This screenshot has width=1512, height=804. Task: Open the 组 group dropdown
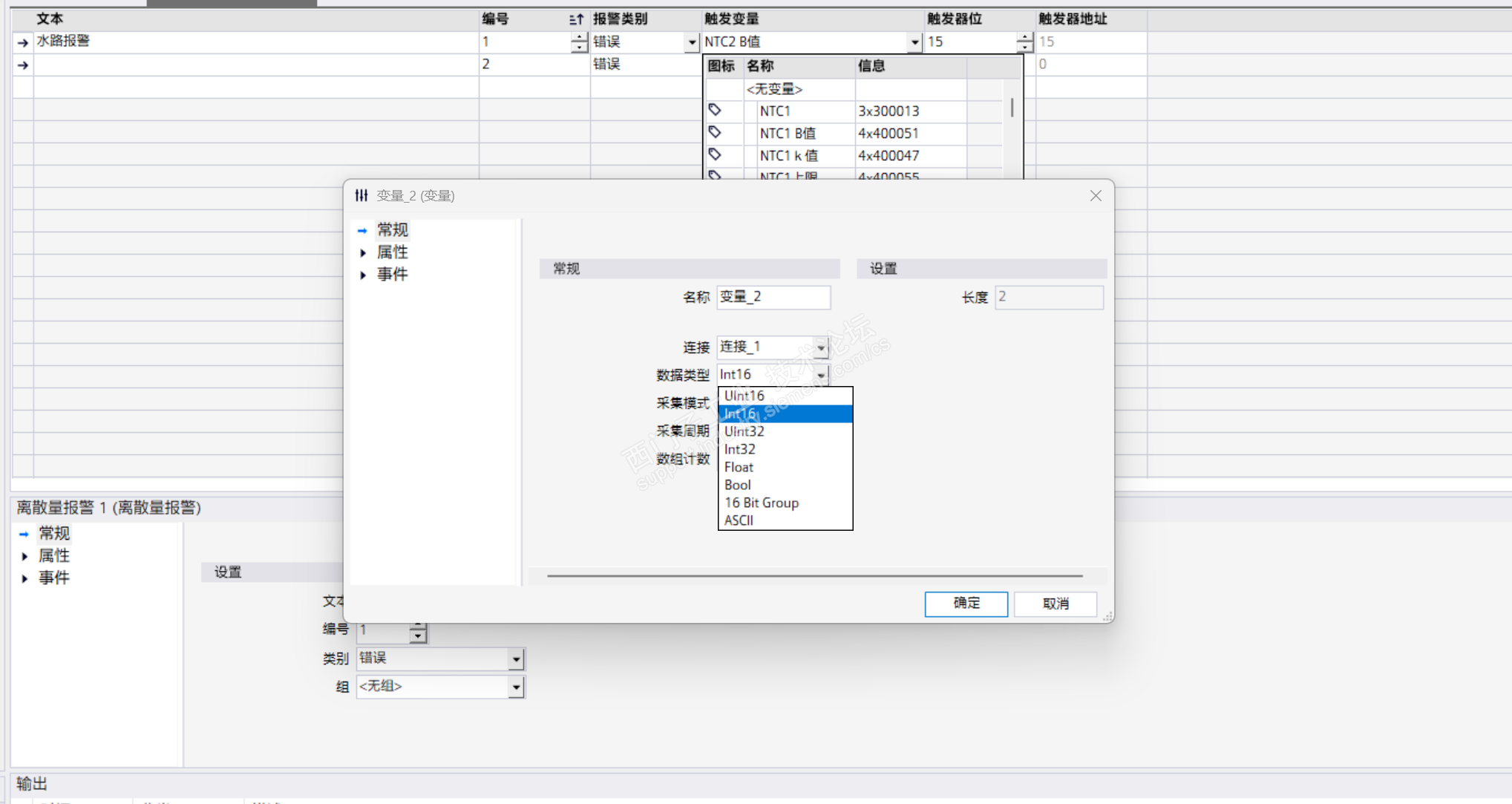click(516, 687)
